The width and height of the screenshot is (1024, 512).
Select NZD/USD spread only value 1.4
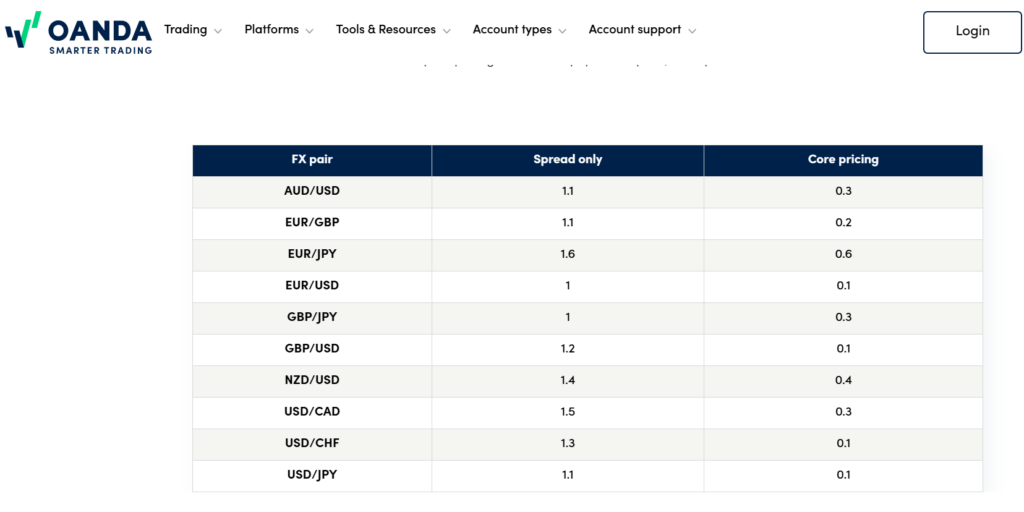coord(568,381)
